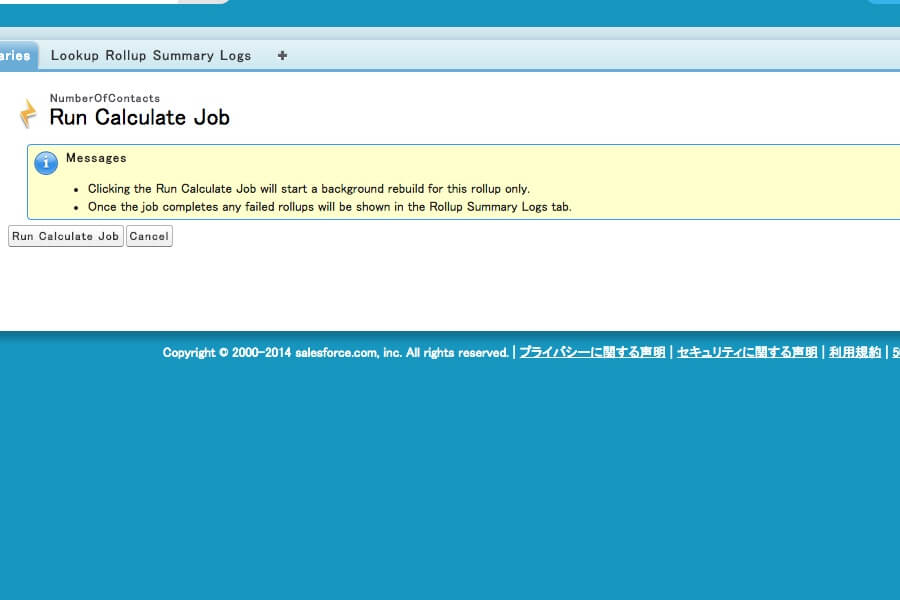Screen dimensions: 900x600
Task: Click the search field at top left
Action: tap(90, 1)
